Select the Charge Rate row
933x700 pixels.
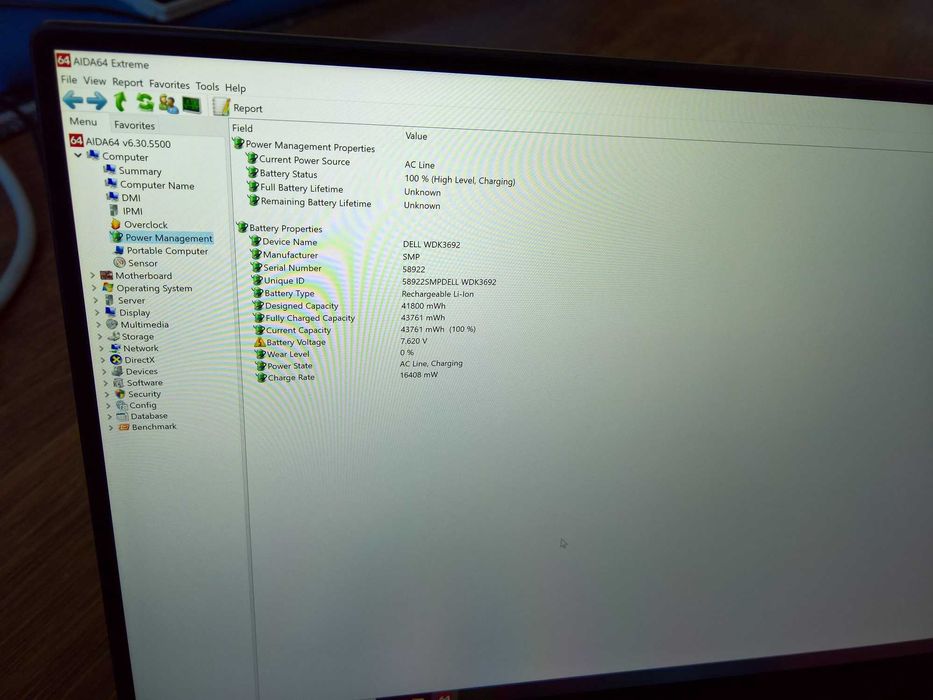tap(286, 377)
